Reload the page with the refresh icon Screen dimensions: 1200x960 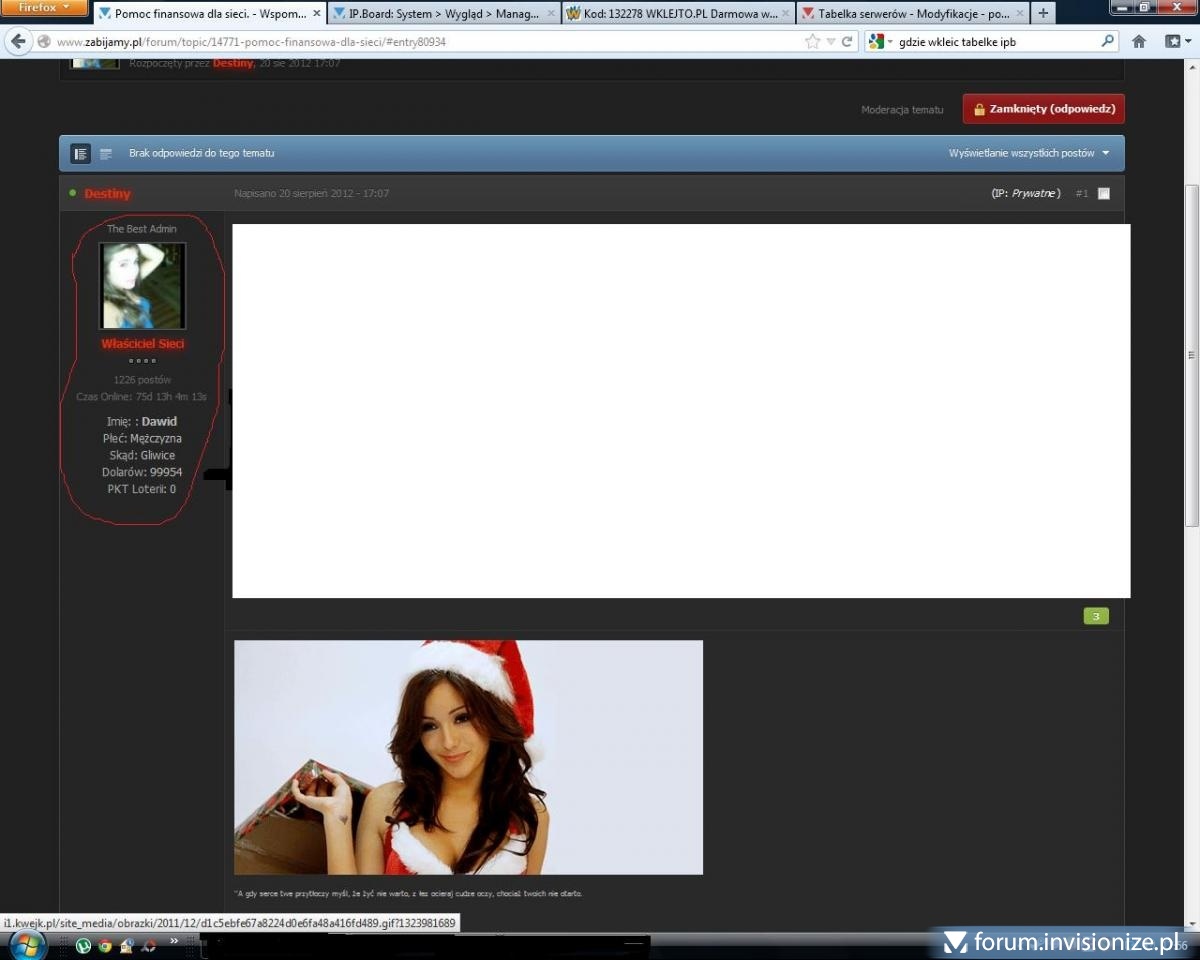click(x=847, y=42)
